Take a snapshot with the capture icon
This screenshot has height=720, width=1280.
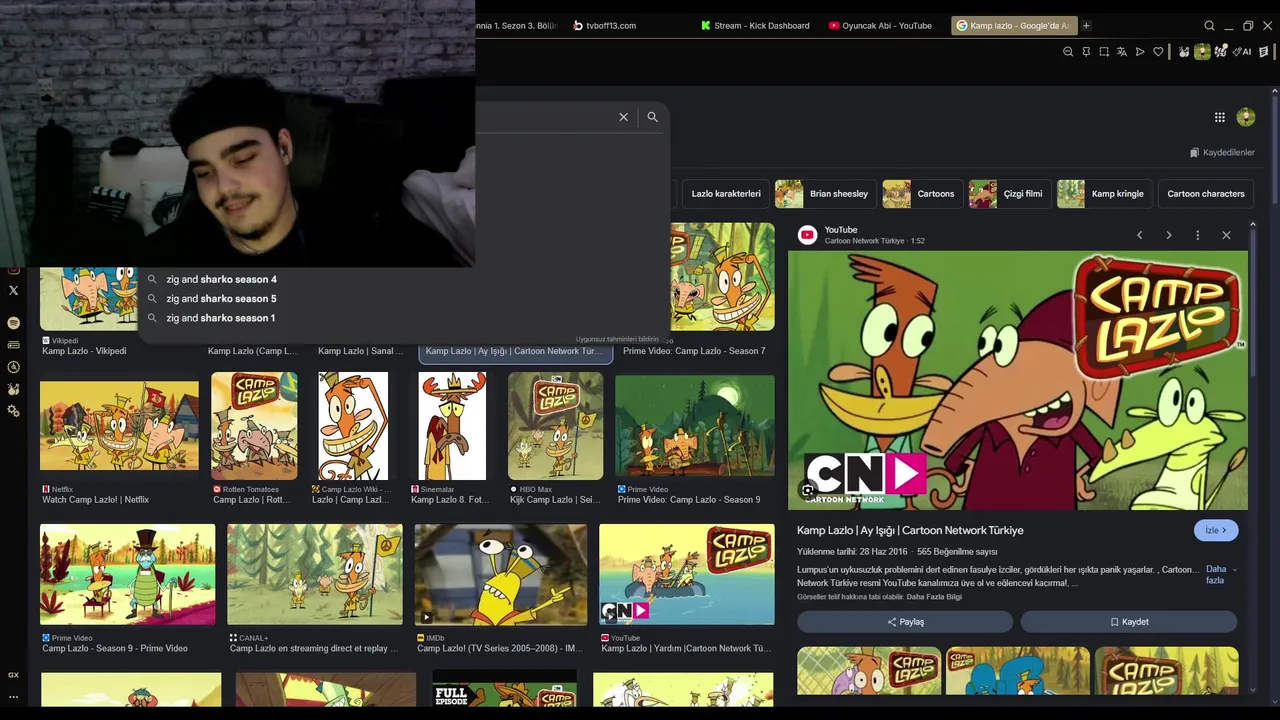point(1104,52)
